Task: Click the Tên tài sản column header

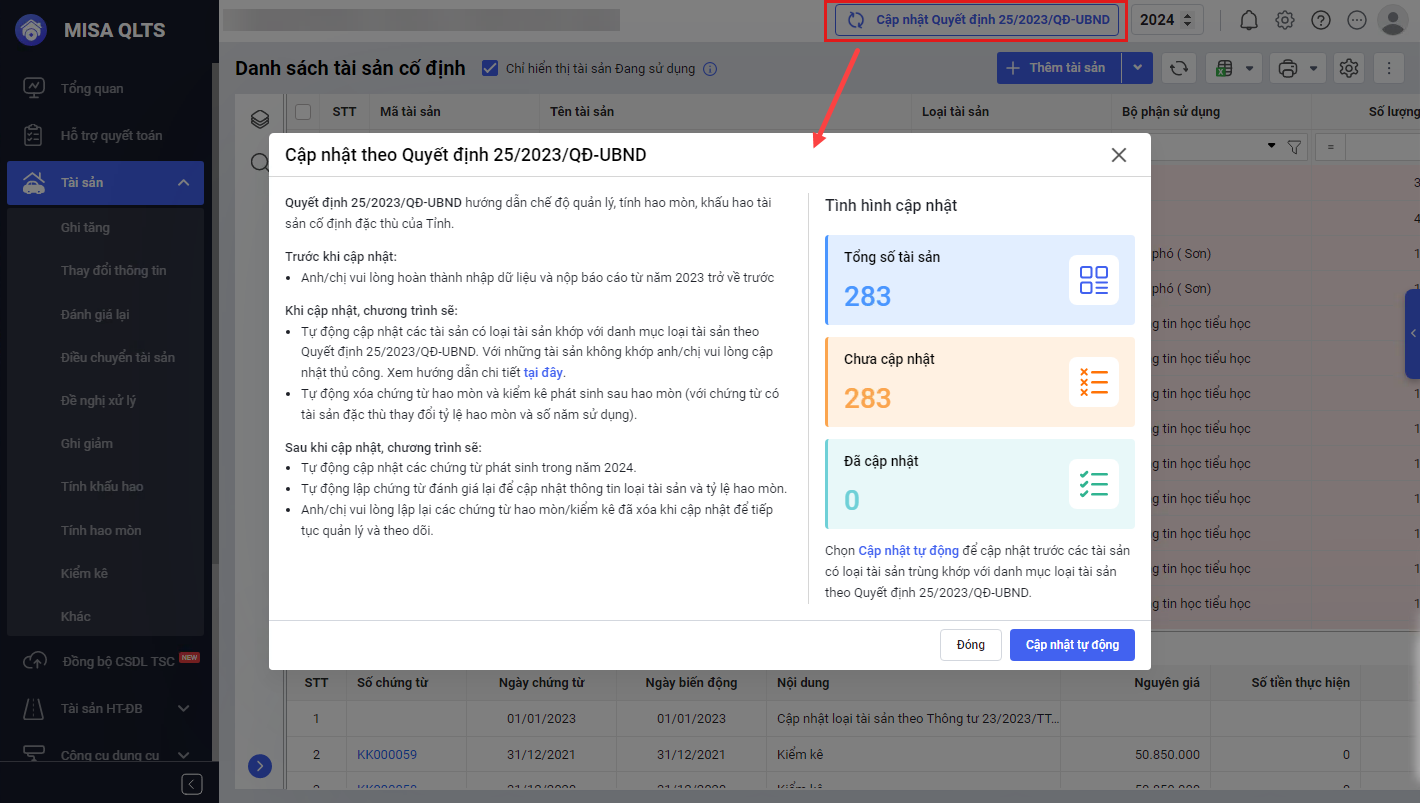Action: click(582, 111)
